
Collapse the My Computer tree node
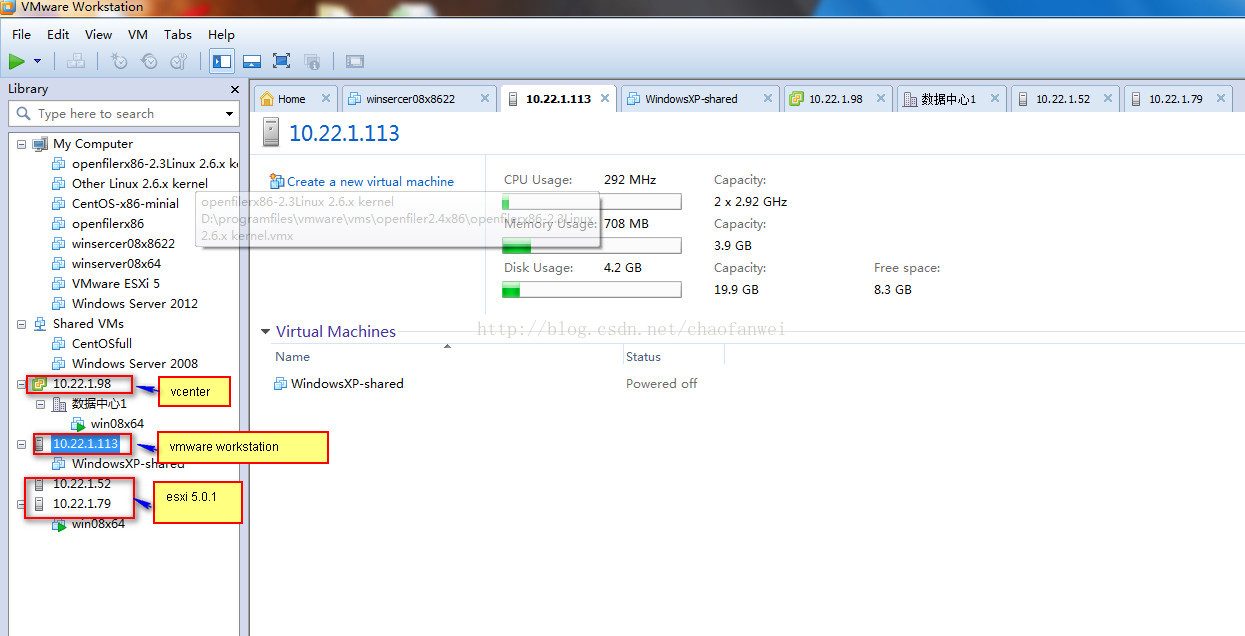(x=21, y=144)
